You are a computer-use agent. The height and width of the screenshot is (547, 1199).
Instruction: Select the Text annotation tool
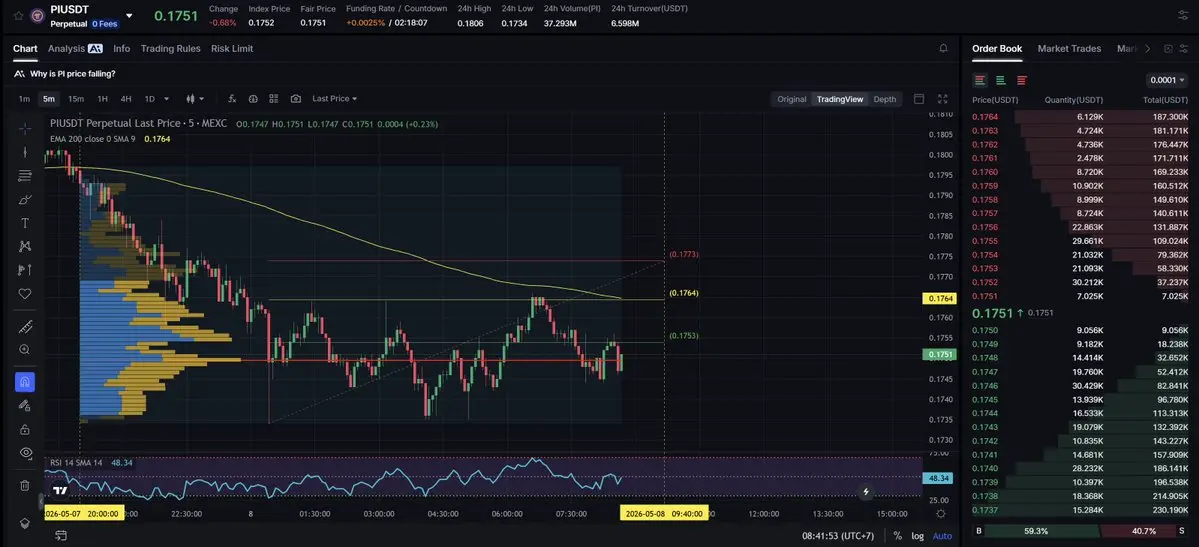(x=24, y=223)
